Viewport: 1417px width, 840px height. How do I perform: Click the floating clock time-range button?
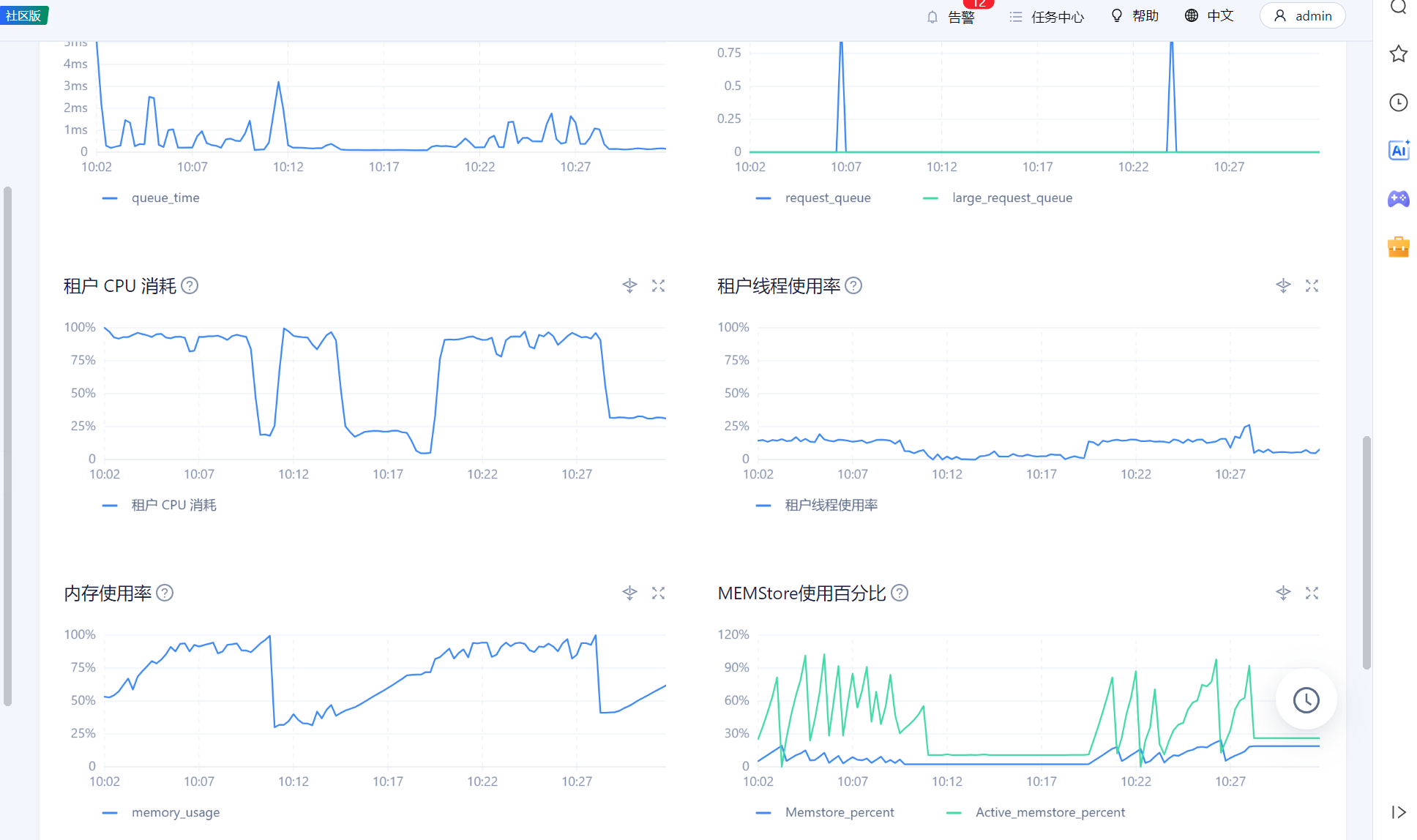(1306, 700)
